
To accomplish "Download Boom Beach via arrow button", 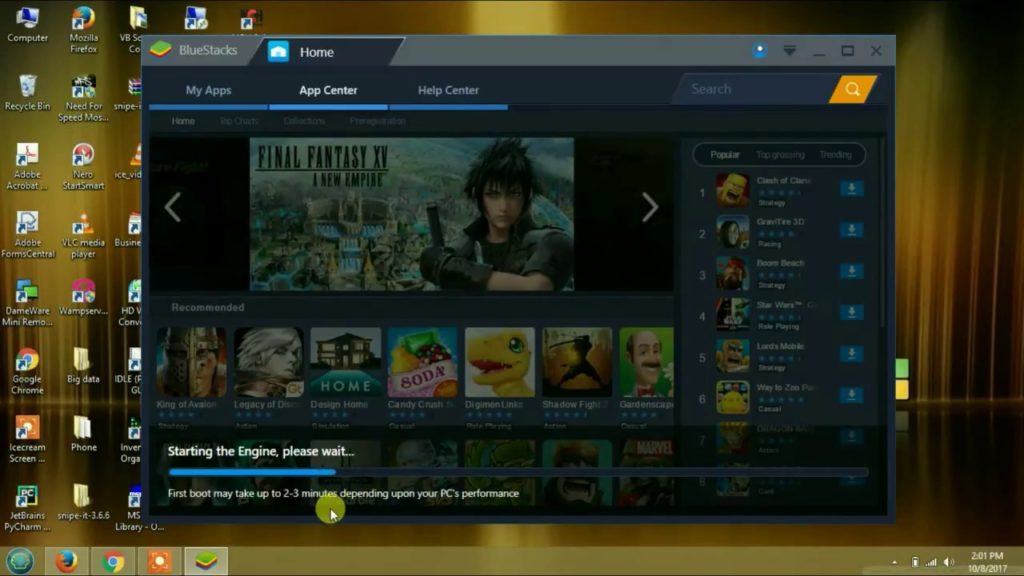I will (x=852, y=271).
